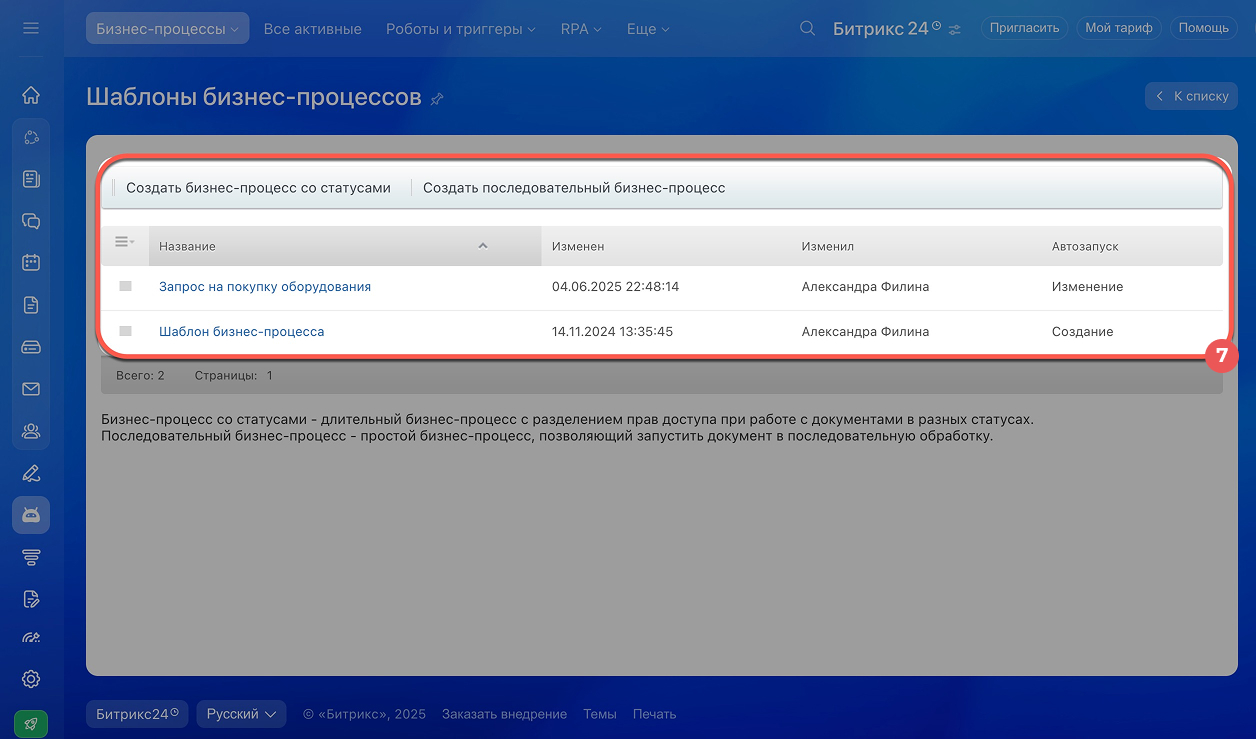Click the Страницы: 1 pager text
This screenshot has width=1256, height=739.
[233, 375]
